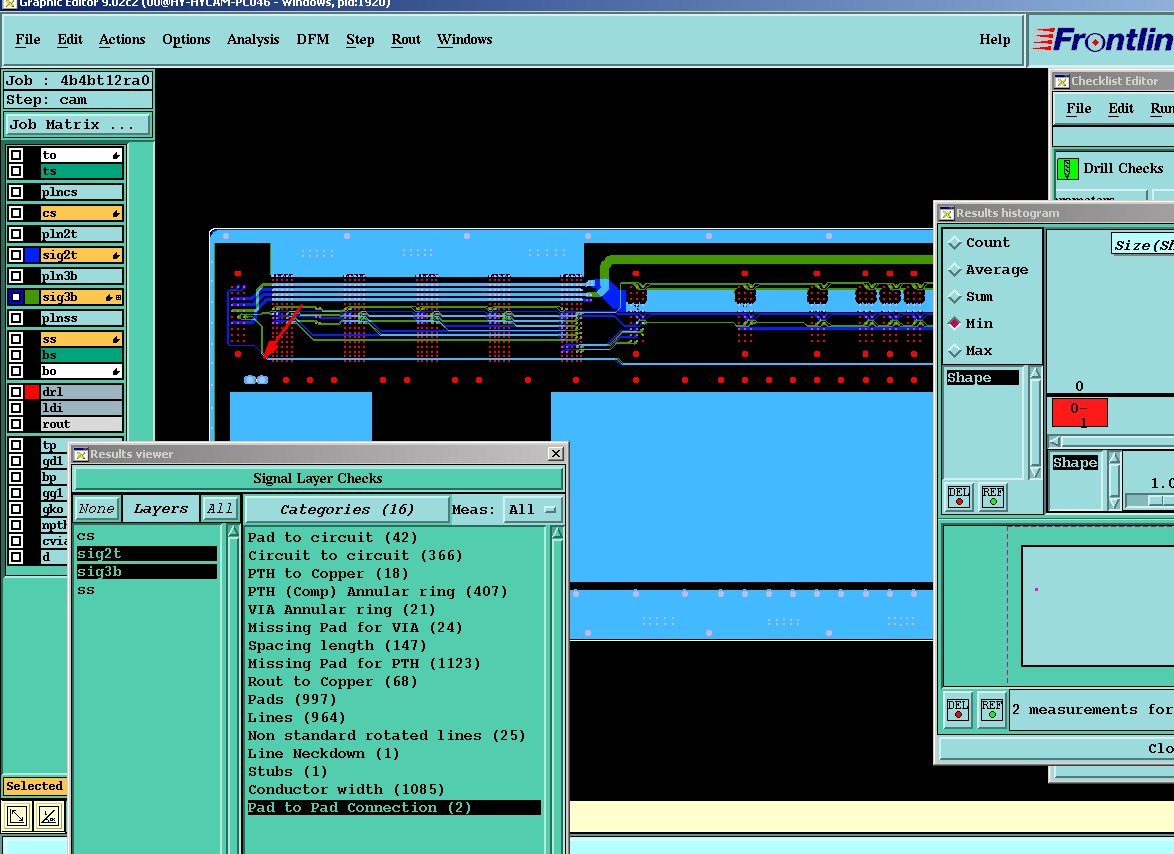Click the diagonal arrow icon below Selected
The height and width of the screenshot is (854, 1174).
click(x=18, y=816)
